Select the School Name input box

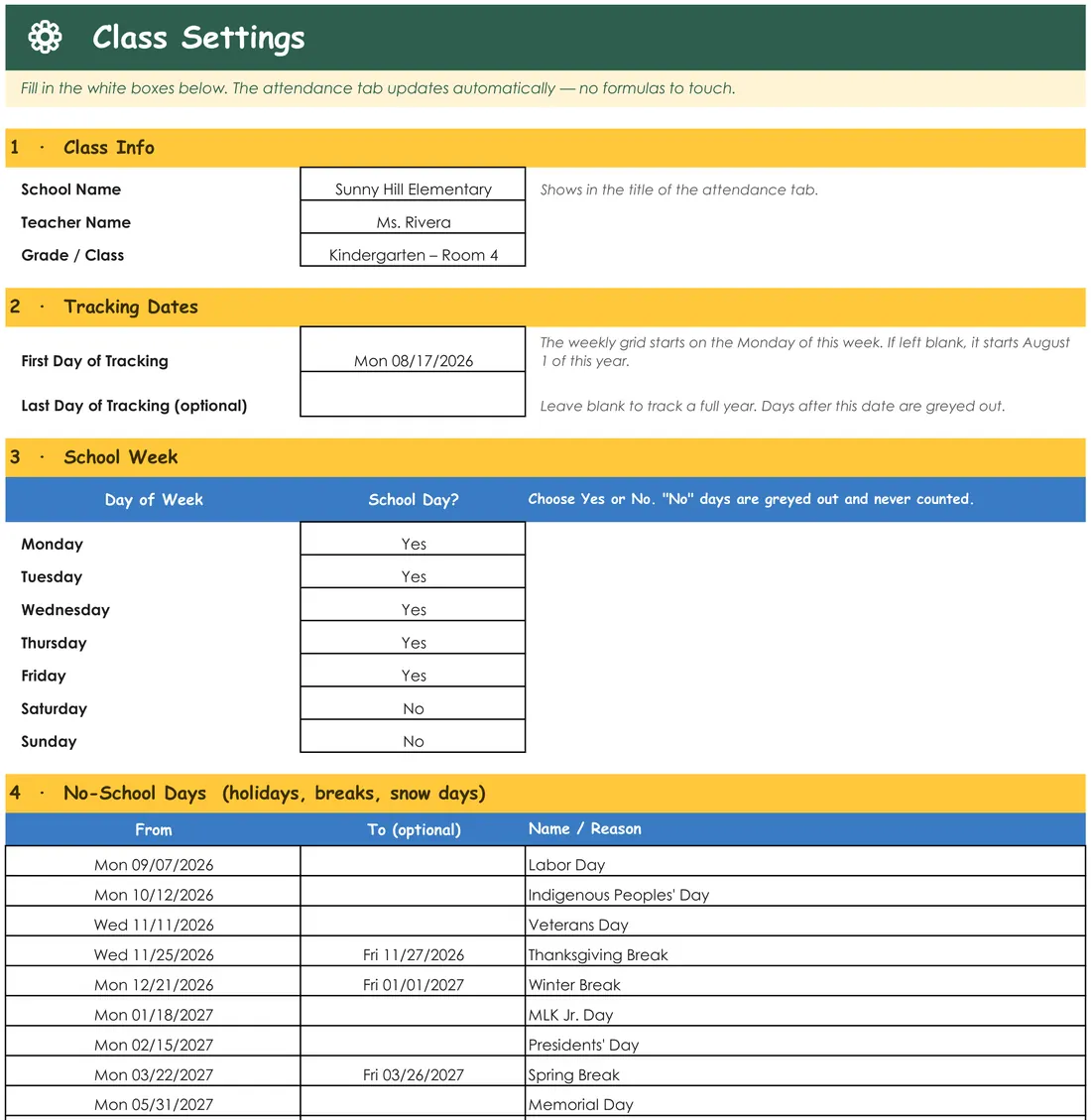pyautogui.click(x=413, y=185)
